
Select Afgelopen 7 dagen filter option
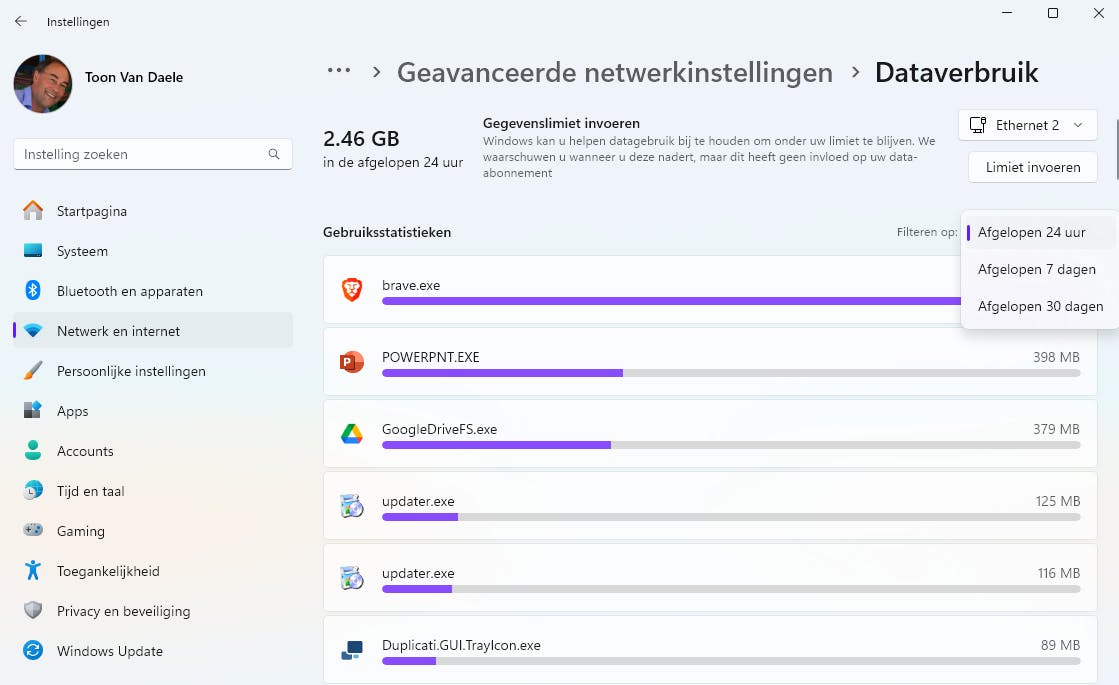coord(1036,269)
